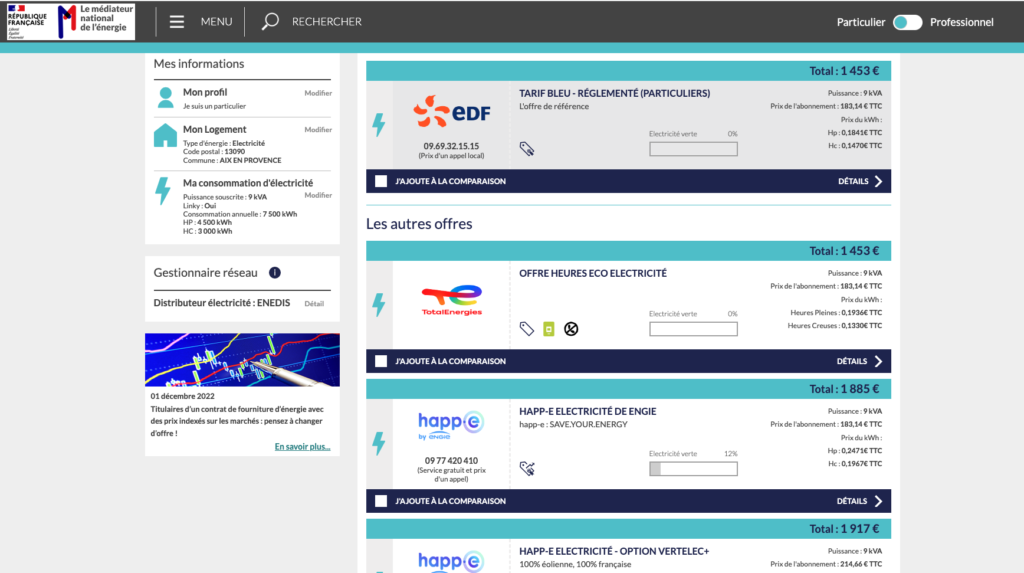Screen dimensions: 1024x573
Task: Click the Mon profil person icon
Action: tap(165, 98)
